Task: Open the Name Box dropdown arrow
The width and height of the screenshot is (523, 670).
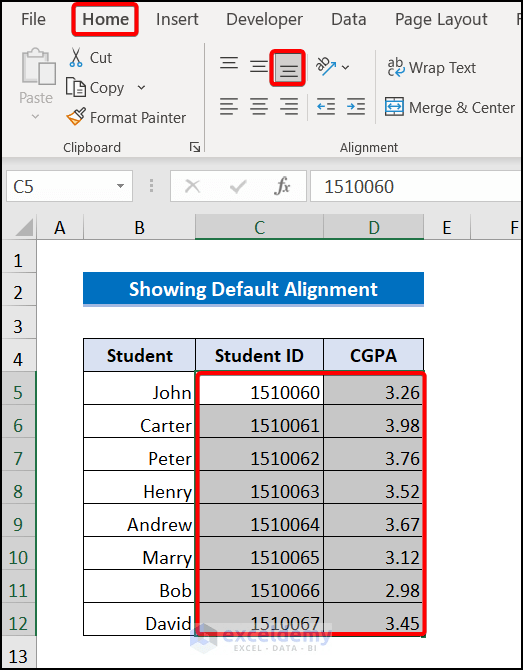Action: point(120,186)
